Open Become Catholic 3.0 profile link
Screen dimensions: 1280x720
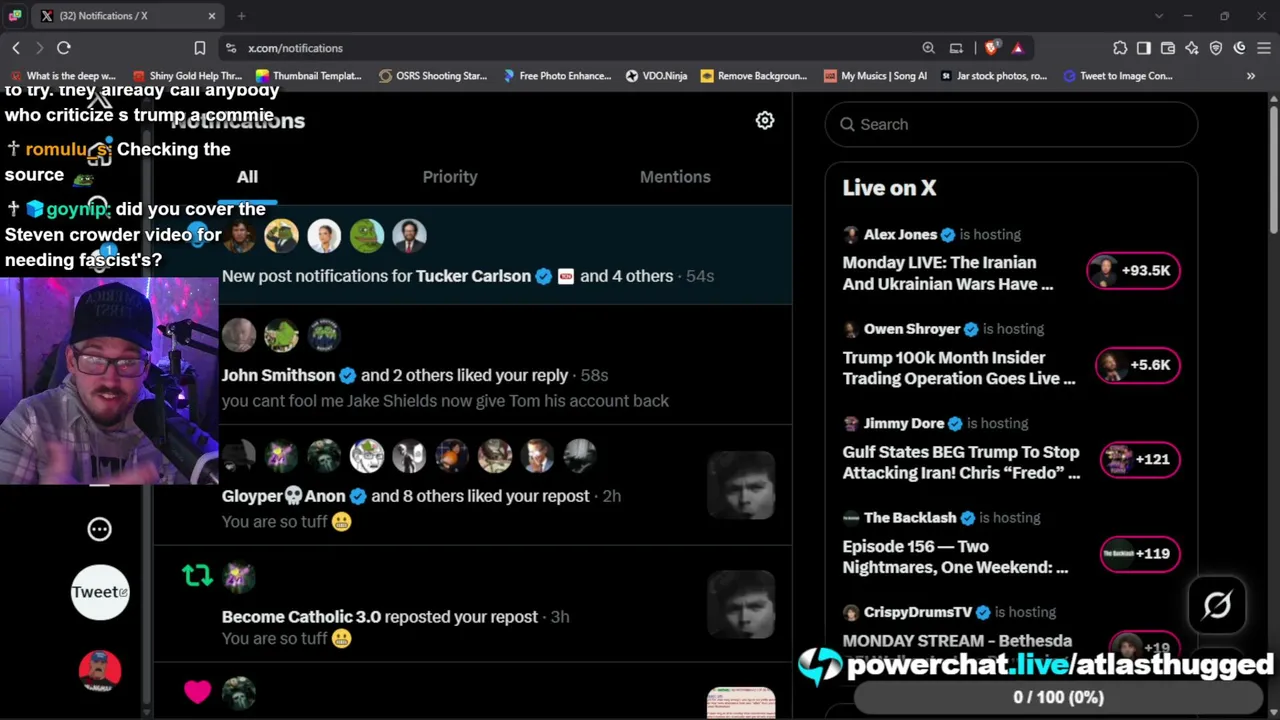(301, 617)
